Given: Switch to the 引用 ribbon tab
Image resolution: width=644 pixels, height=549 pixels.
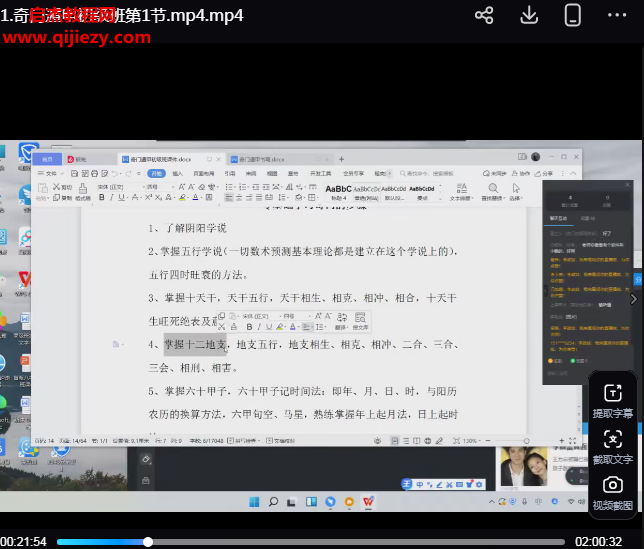Looking at the screenshot, I should [230, 174].
